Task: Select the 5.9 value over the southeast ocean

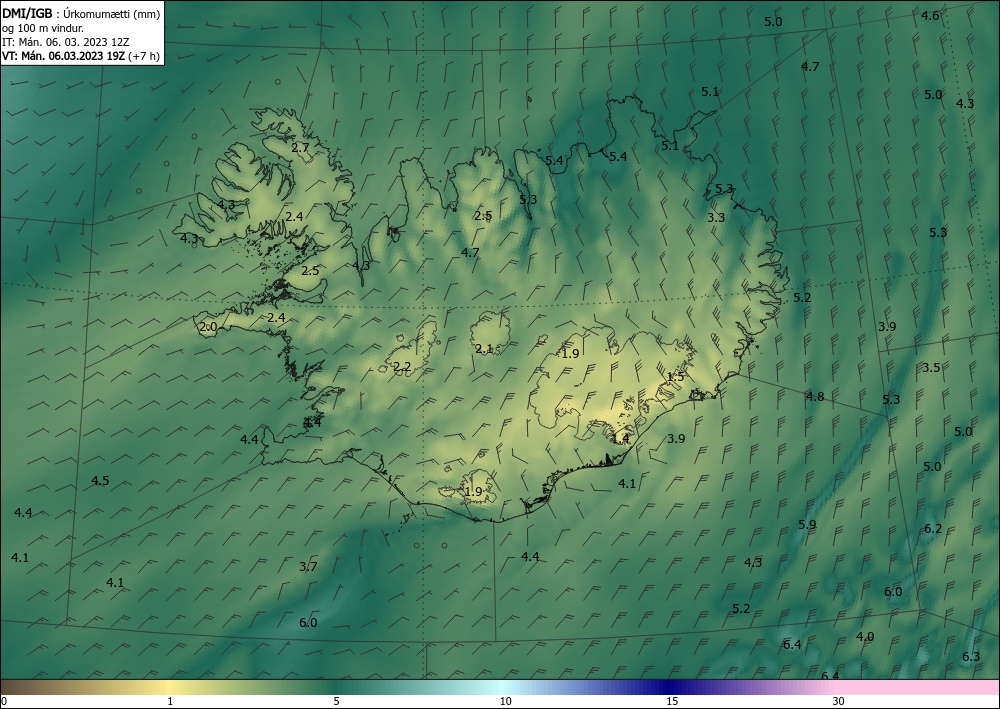Action: pyautogui.click(x=807, y=525)
